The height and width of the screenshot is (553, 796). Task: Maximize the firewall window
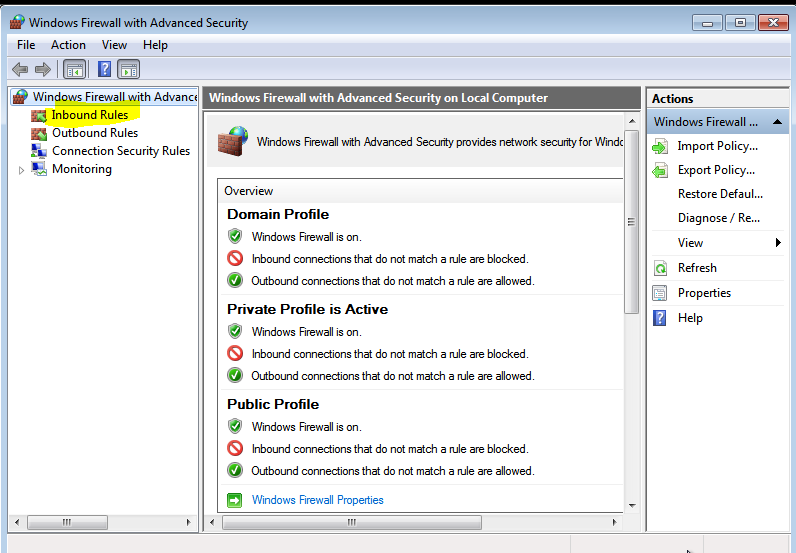point(740,23)
